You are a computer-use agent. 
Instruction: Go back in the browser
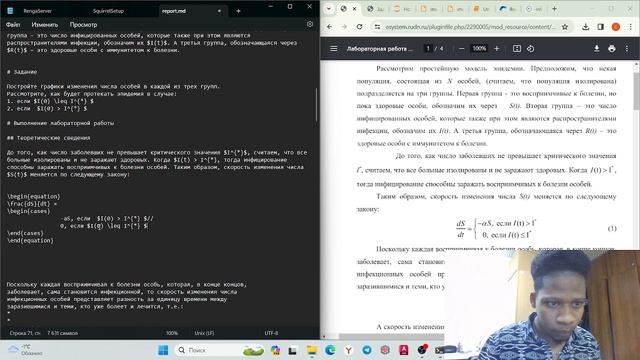click(x=329, y=27)
